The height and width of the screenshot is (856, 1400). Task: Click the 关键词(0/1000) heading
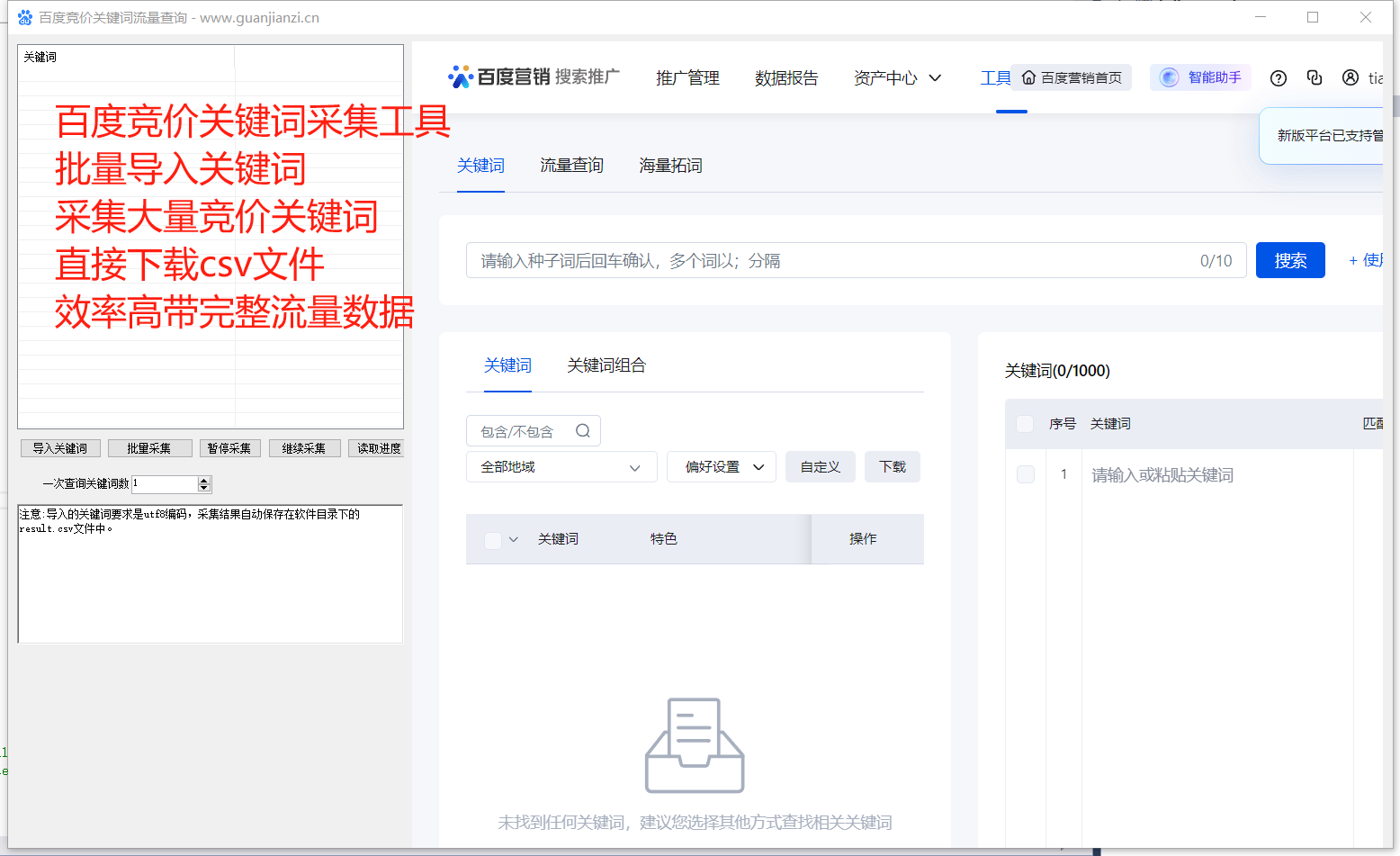(1057, 371)
